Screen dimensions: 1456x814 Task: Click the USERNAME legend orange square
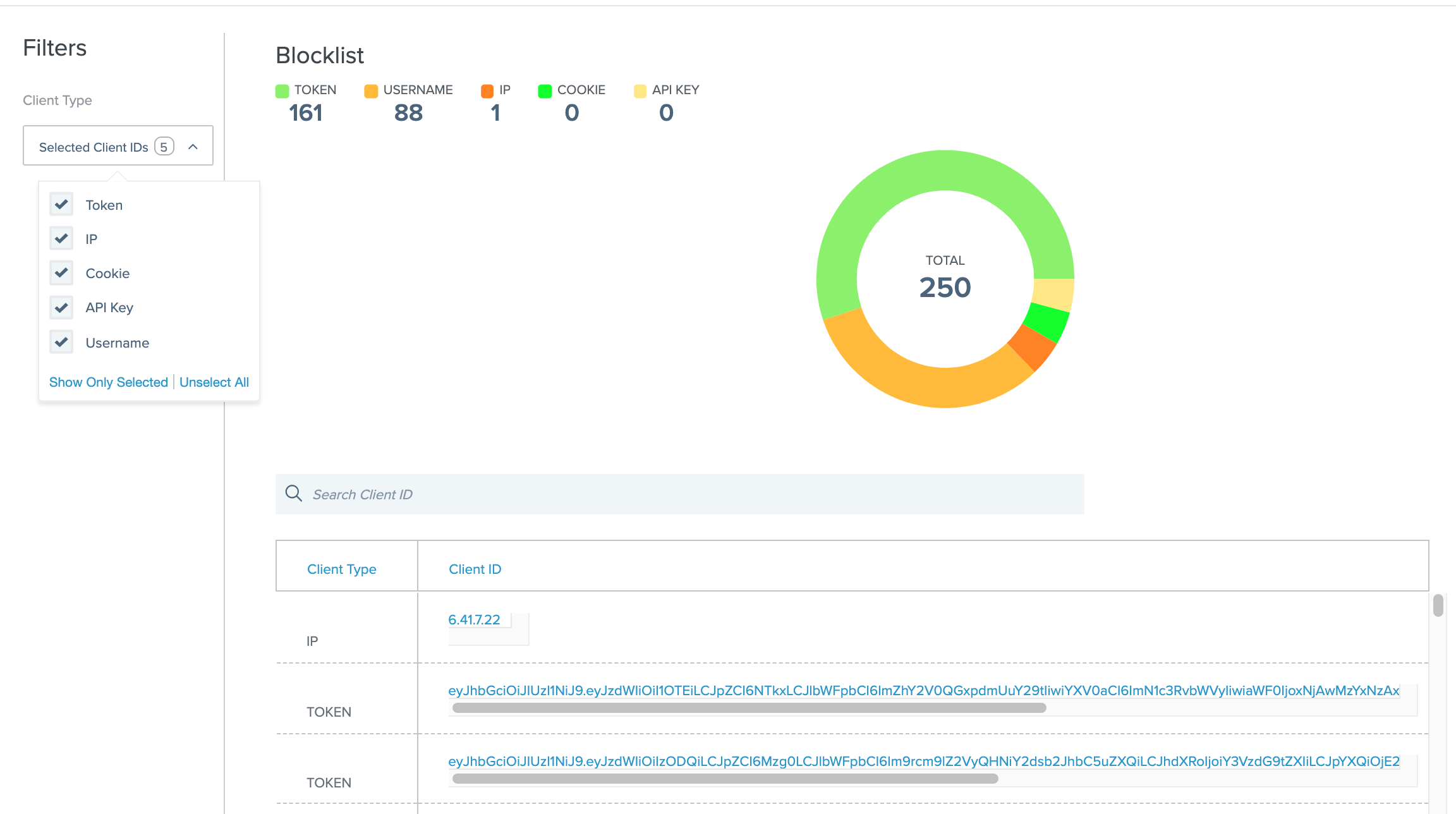371,91
